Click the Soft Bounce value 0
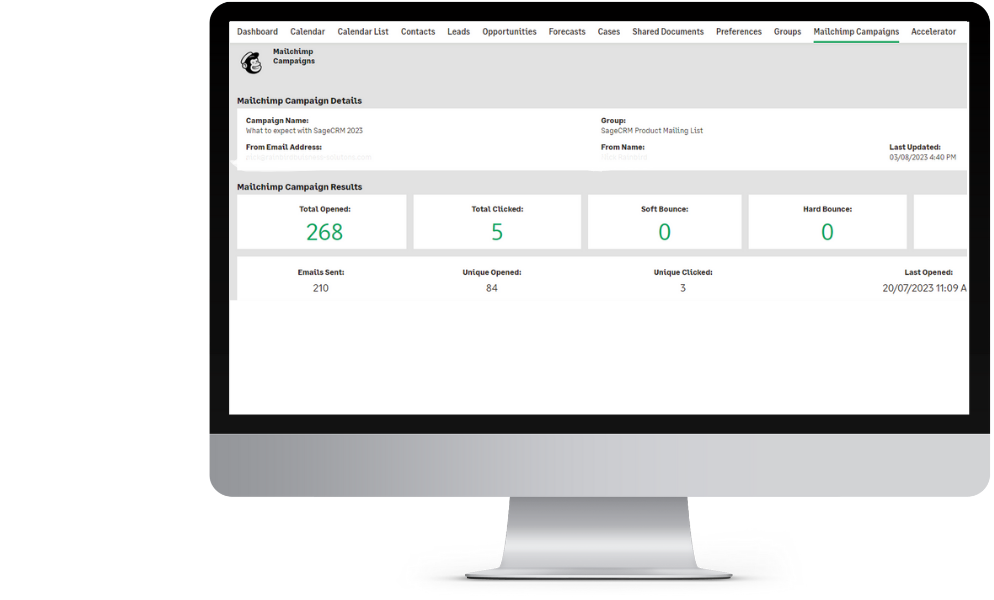The image size is (994, 600). 664,232
